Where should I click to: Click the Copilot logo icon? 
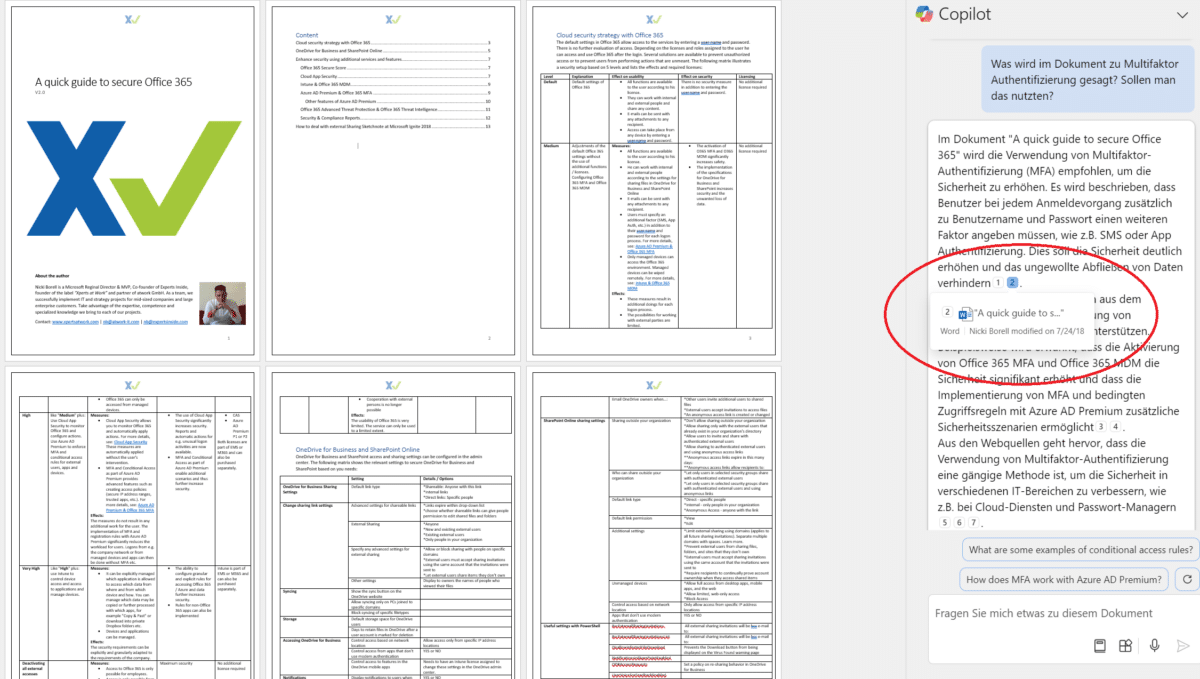[925, 15]
